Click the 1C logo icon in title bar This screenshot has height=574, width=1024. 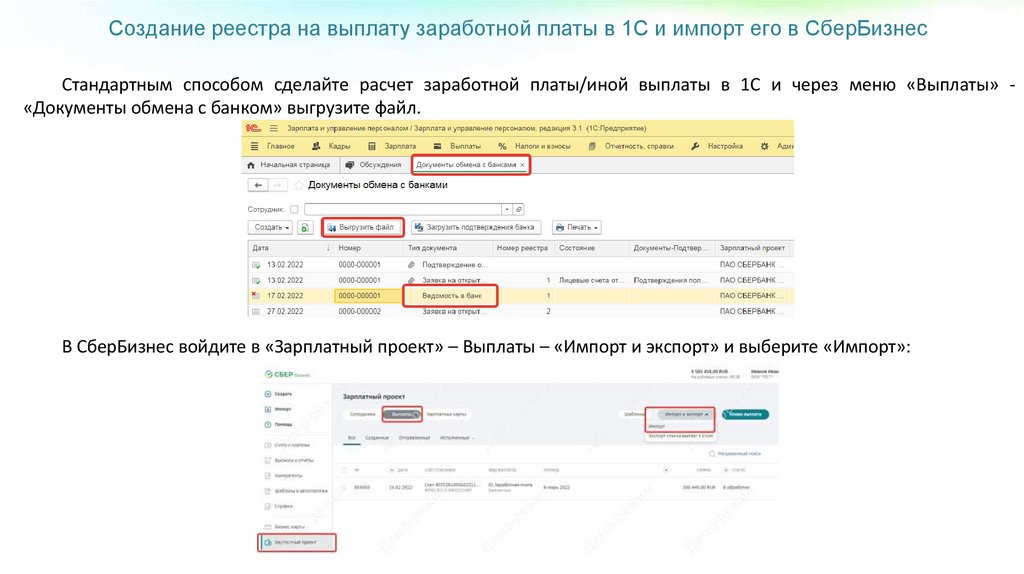pyautogui.click(x=253, y=128)
